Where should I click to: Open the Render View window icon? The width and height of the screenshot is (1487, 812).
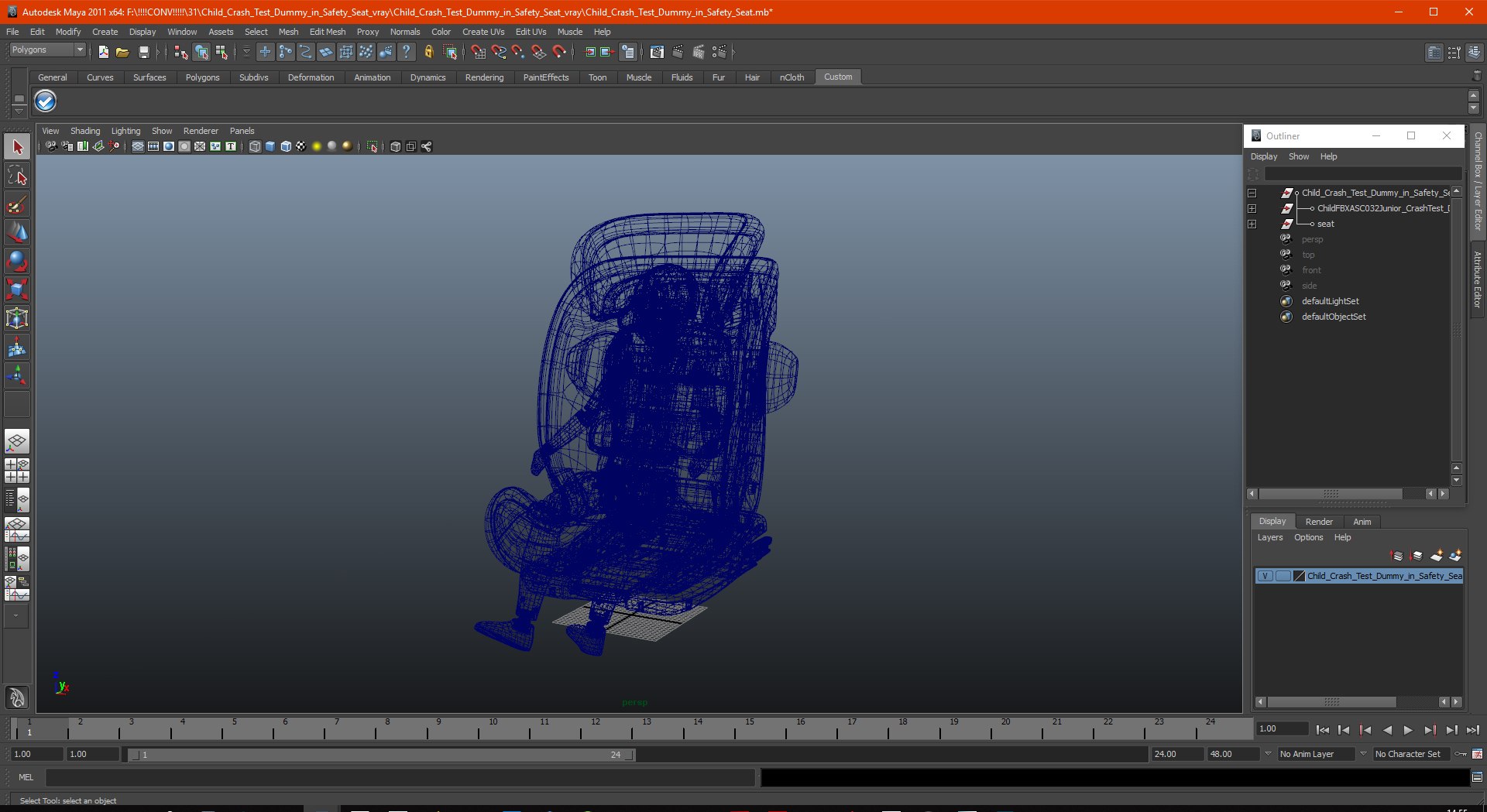click(657, 52)
